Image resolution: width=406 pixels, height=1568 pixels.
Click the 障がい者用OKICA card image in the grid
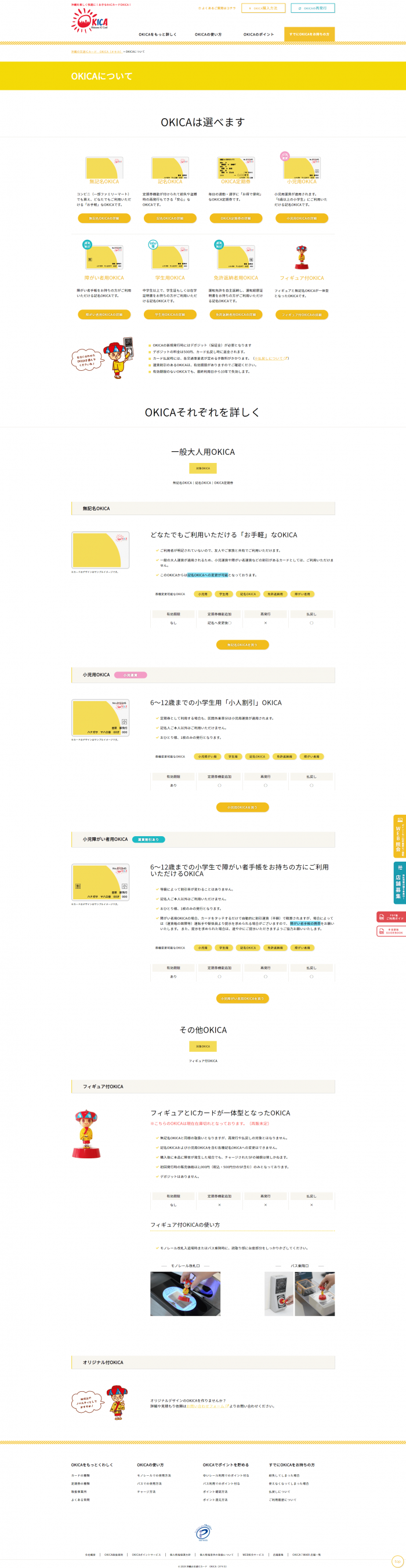[103, 256]
